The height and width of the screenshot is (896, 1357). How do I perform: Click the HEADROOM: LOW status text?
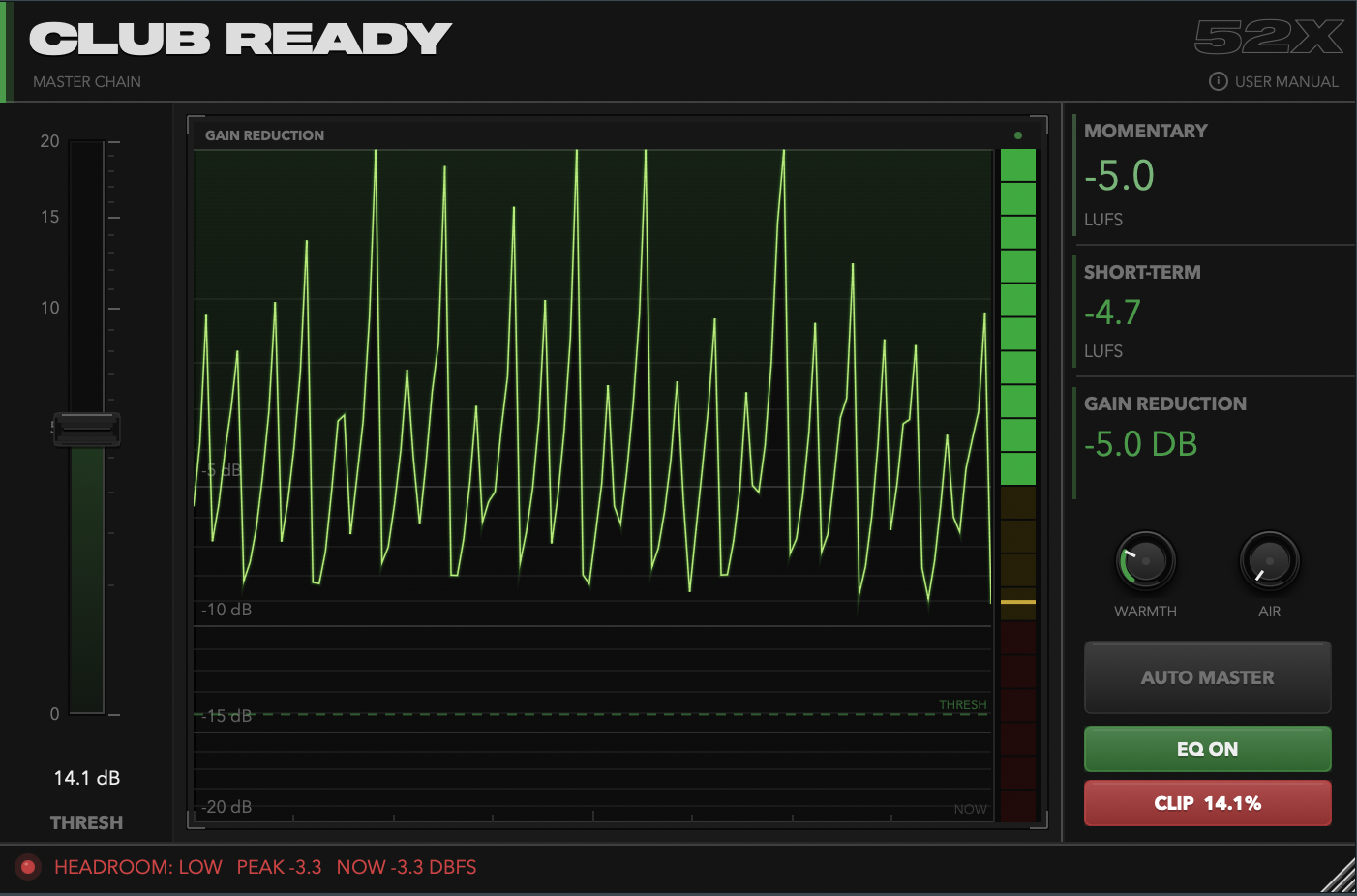pyautogui.click(x=138, y=867)
